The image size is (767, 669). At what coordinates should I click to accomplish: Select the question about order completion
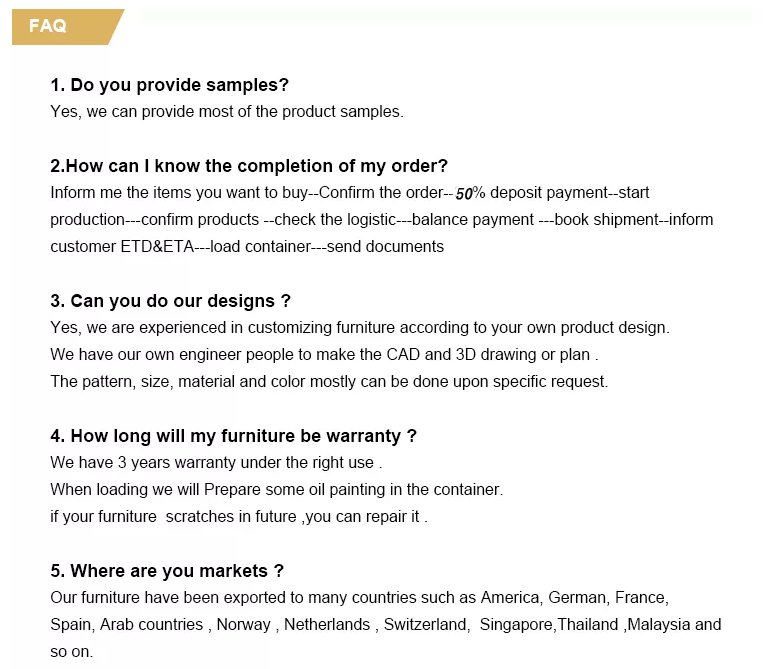(249, 166)
